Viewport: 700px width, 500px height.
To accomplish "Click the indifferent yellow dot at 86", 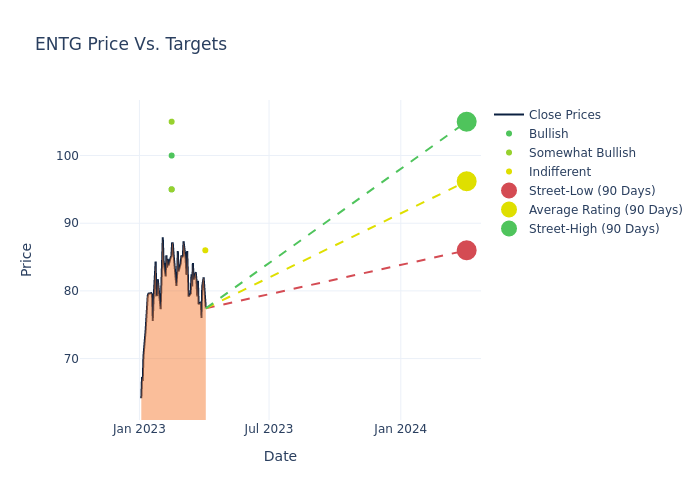I will (205, 250).
